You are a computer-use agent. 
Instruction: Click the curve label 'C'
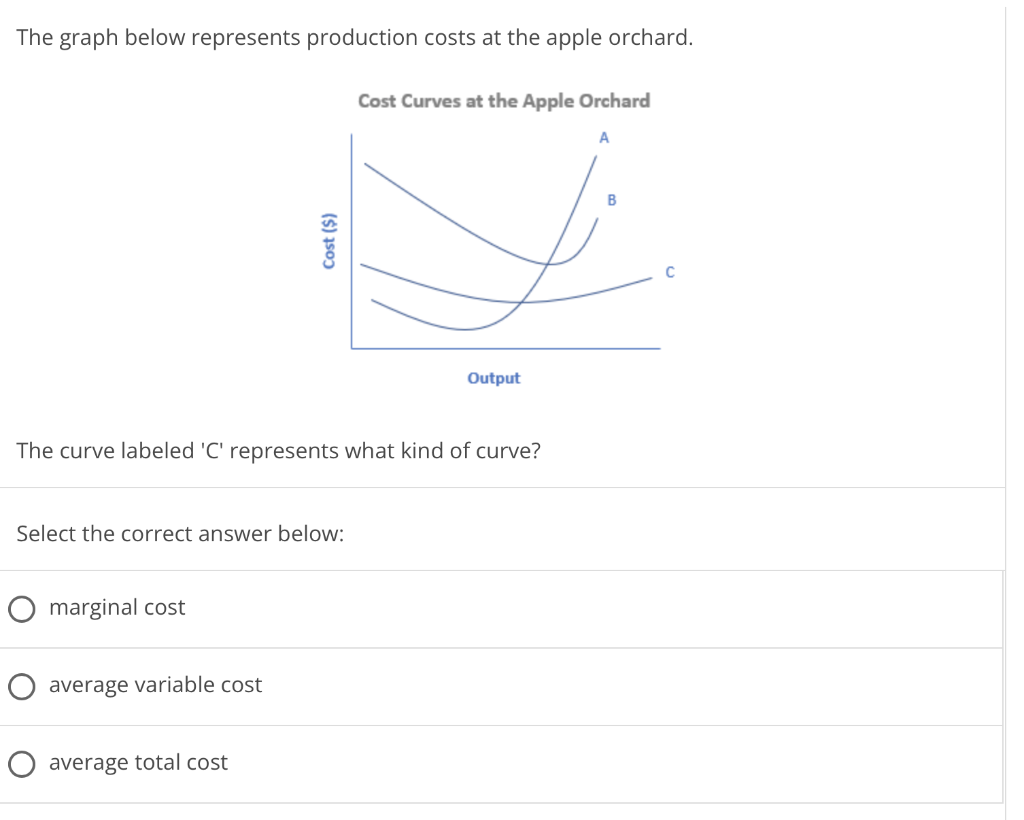[x=670, y=272]
